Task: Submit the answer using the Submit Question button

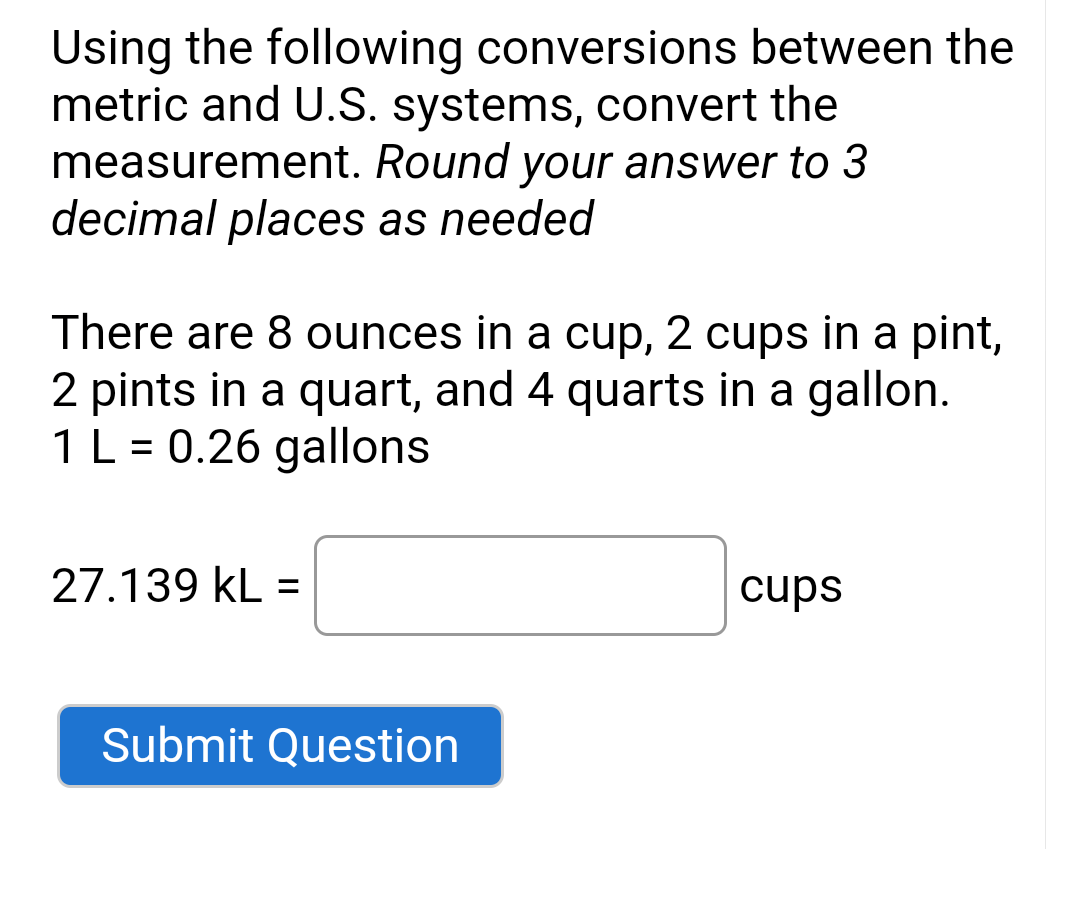Action: (280, 745)
